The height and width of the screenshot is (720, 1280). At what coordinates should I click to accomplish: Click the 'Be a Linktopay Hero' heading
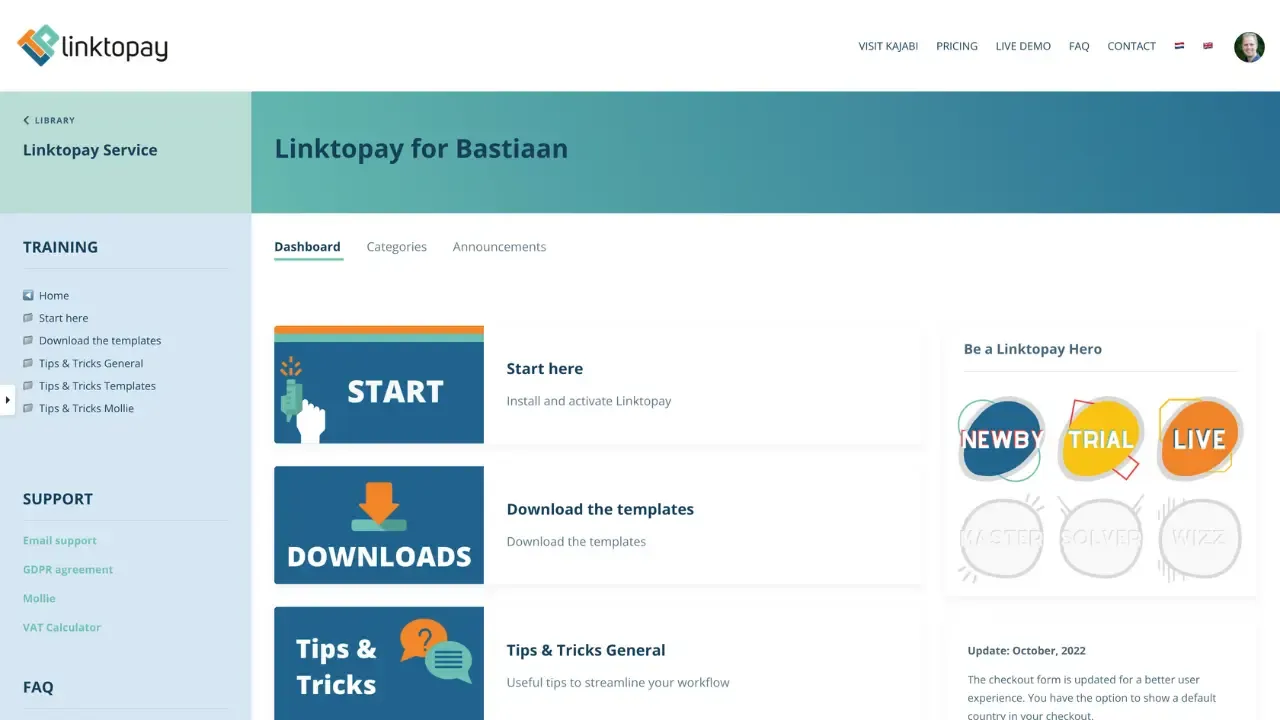pos(1033,349)
